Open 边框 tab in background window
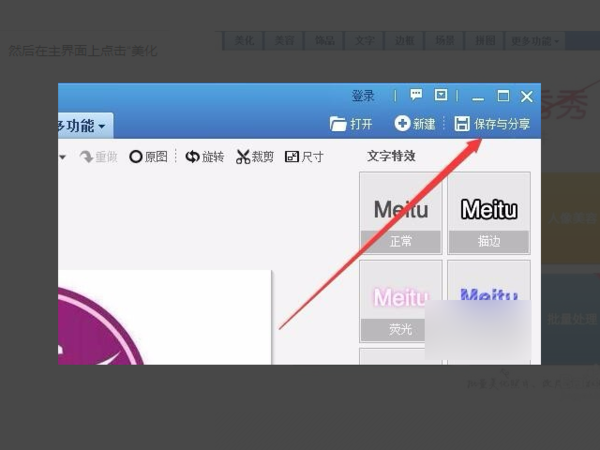This screenshot has width=600, height=450. [405, 41]
